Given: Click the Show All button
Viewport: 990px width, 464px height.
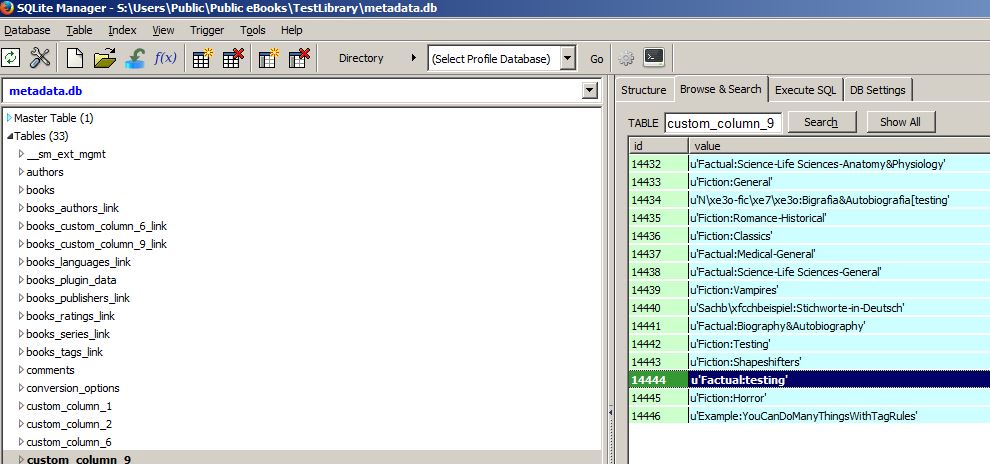Looking at the screenshot, I should pos(900,122).
